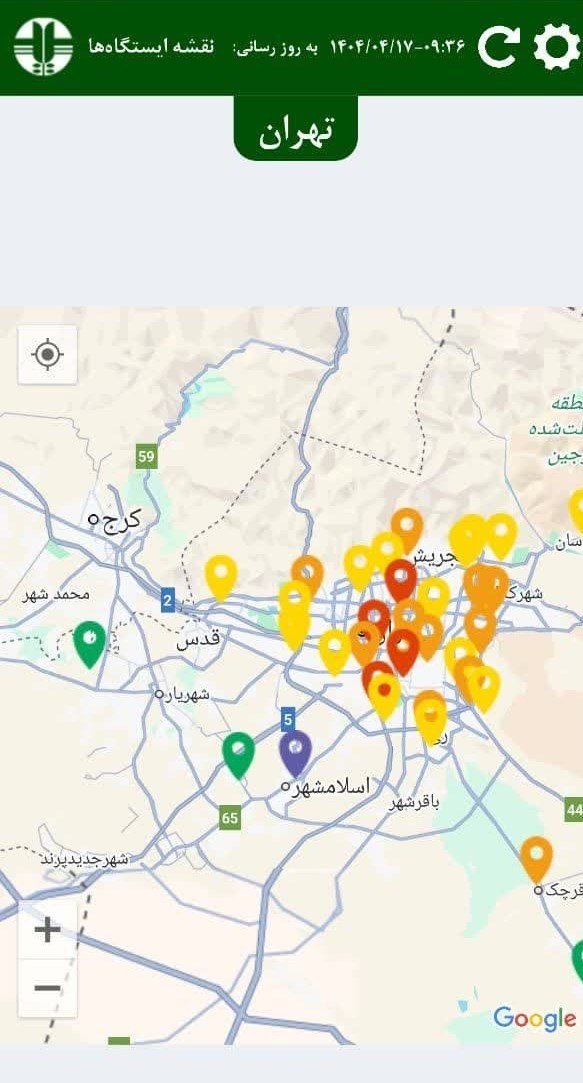The width and height of the screenshot is (583, 1083).
Task: Center map using my-location target button
Action: pos(48,354)
